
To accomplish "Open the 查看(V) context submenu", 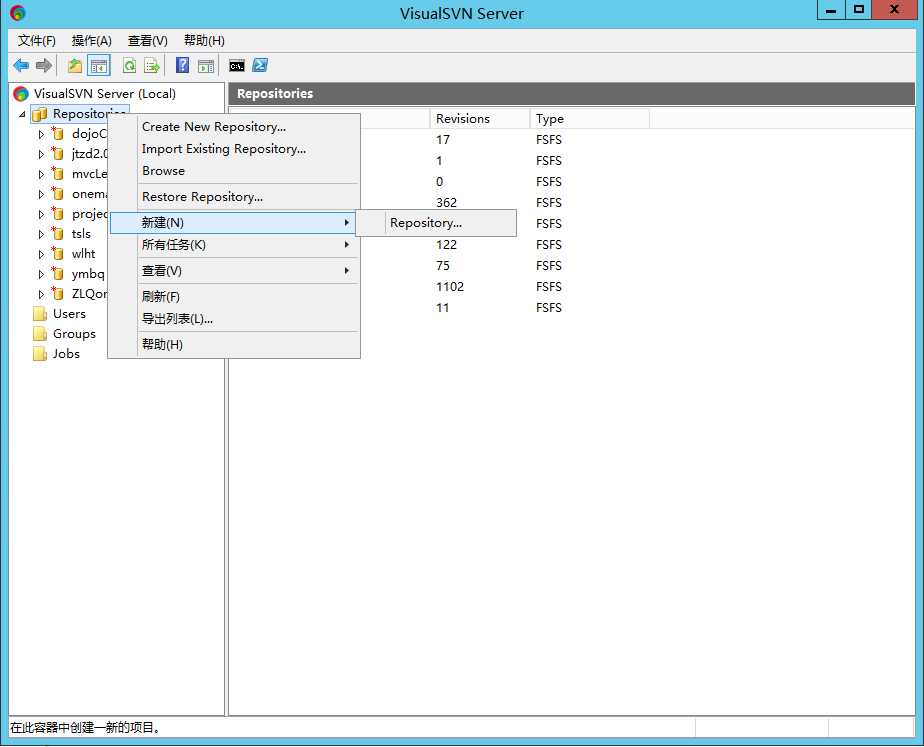I will (x=234, y=271).
